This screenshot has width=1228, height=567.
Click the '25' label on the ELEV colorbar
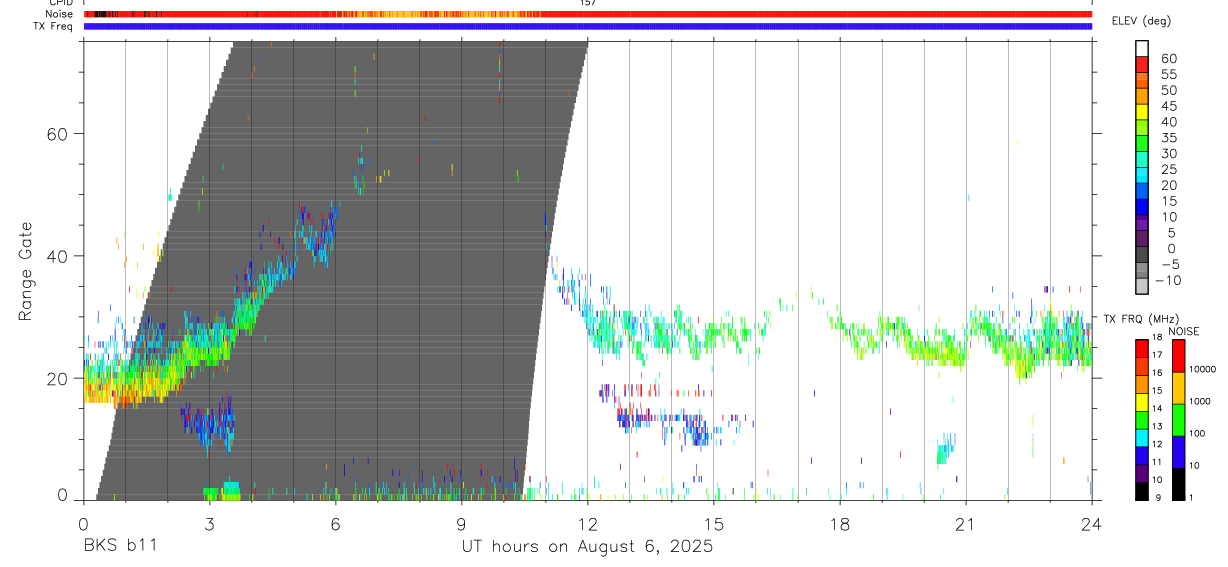1169,170
